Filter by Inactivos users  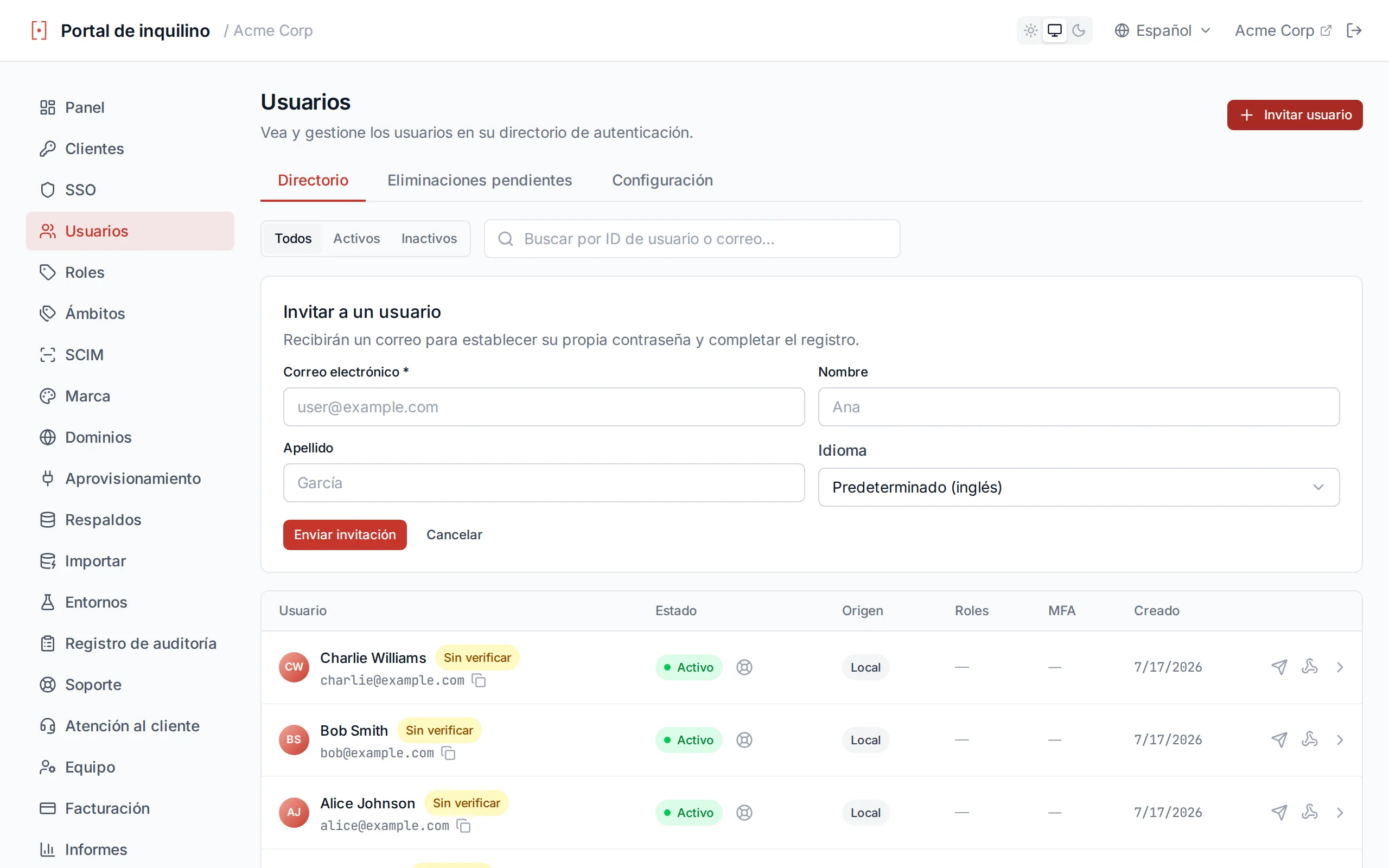[429, 239]
